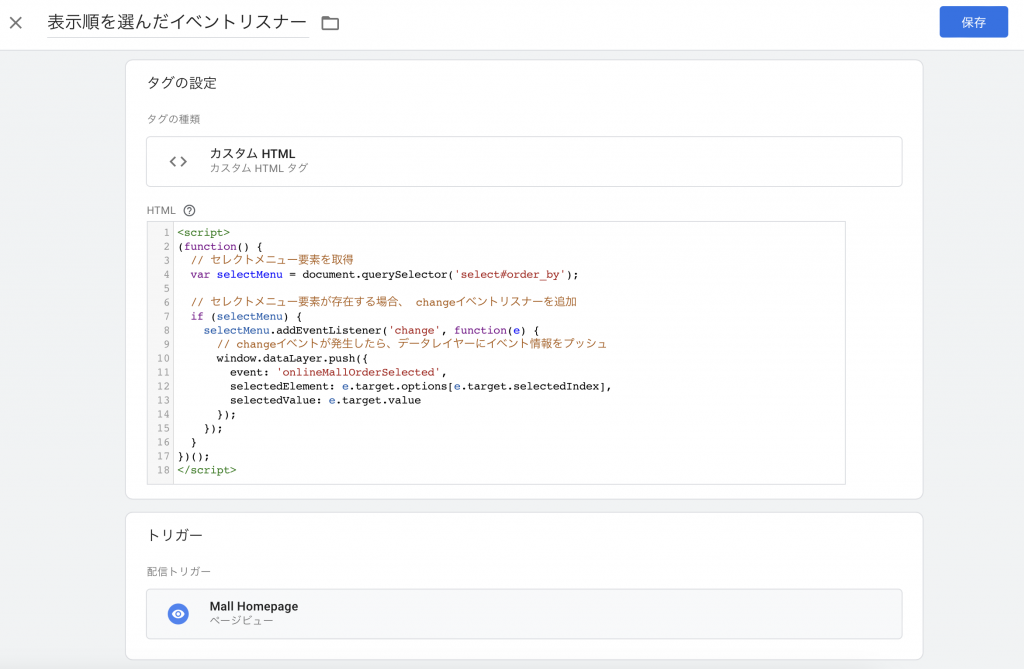
Task: Click the タグの設定 heading
Action: click(x=182, y=83)
